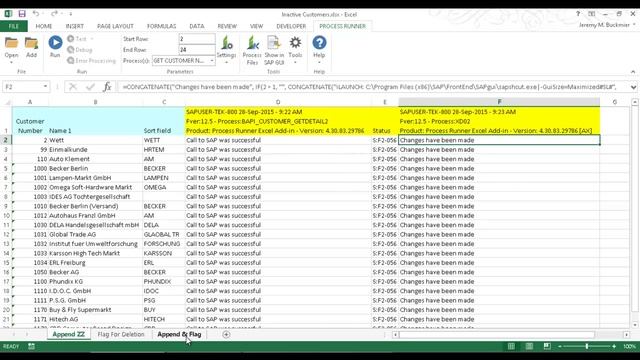Select the Debug run option
This screenshot has width=640, height=360.
(x=80, y=50)
